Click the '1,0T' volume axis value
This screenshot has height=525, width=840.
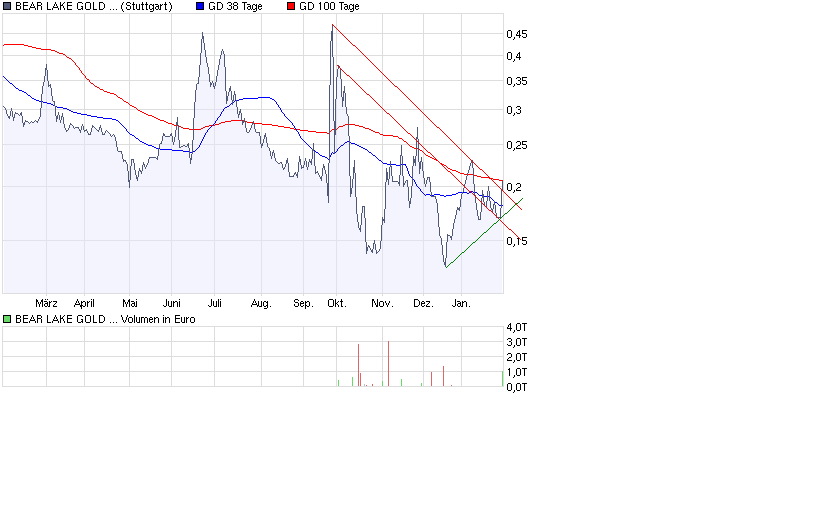pyautogui.click(x=517, y=372)
